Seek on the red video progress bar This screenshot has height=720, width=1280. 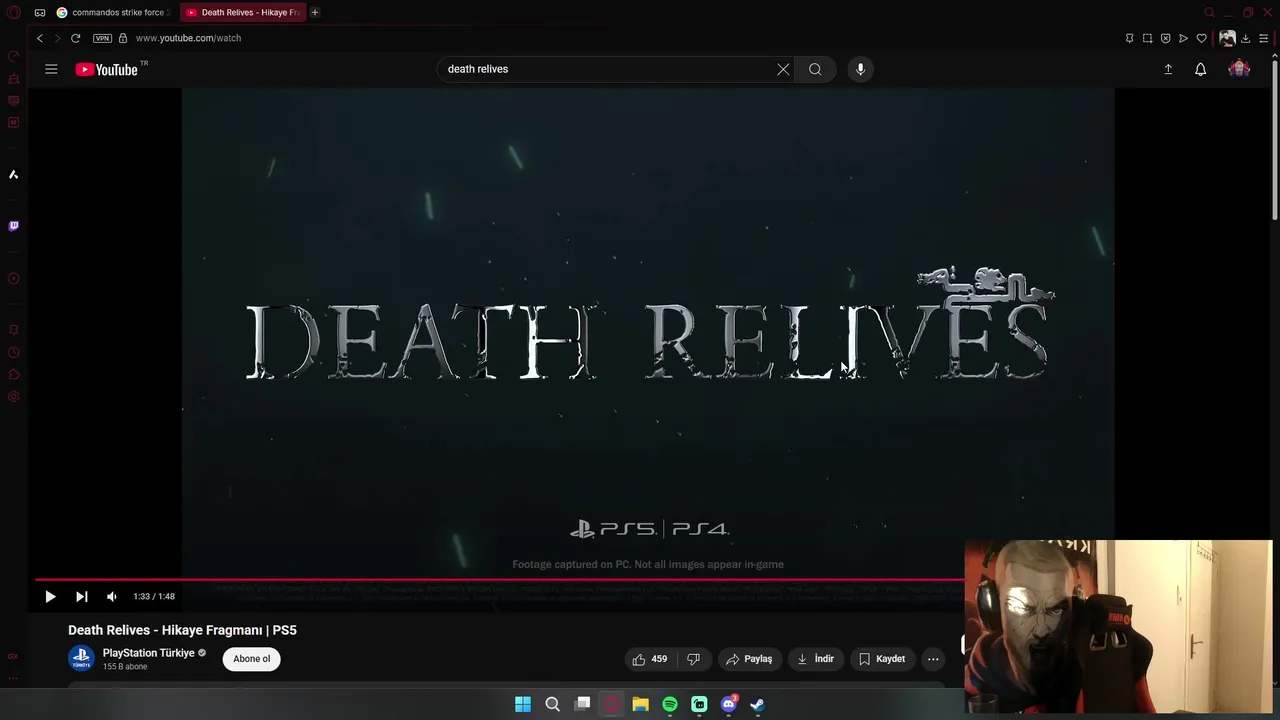500,579
